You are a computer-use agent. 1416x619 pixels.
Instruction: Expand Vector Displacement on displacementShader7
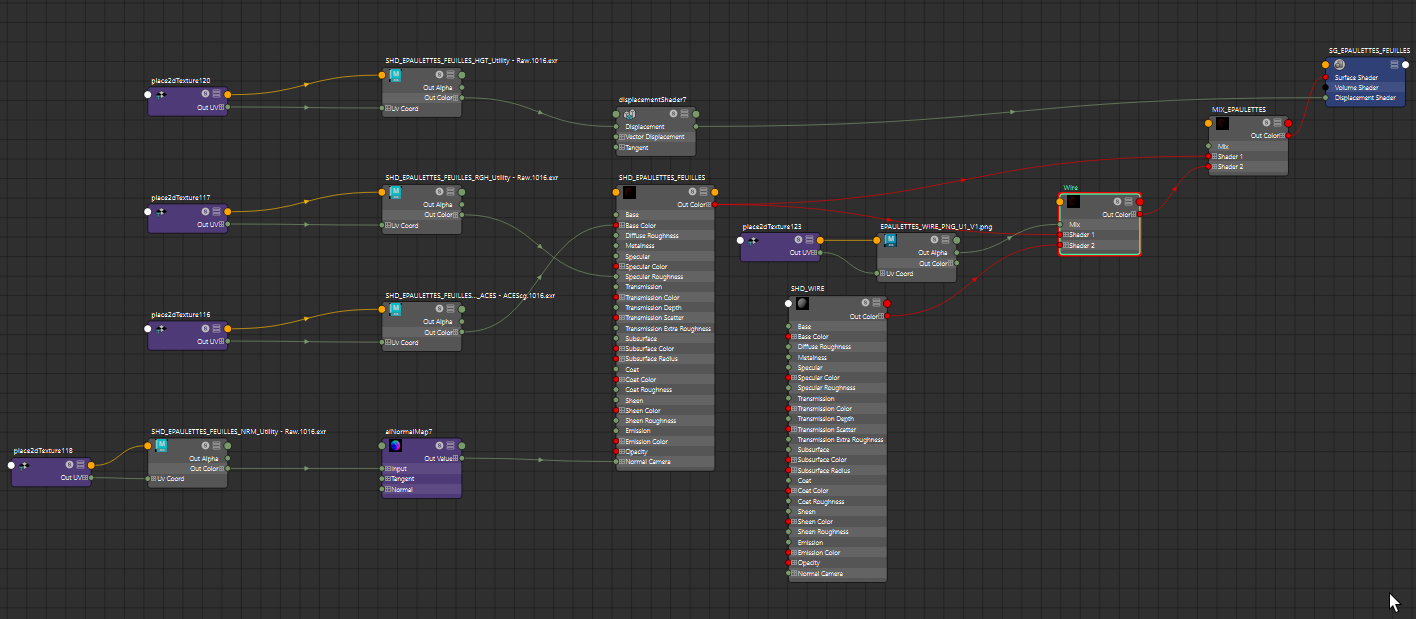[622, 137]
